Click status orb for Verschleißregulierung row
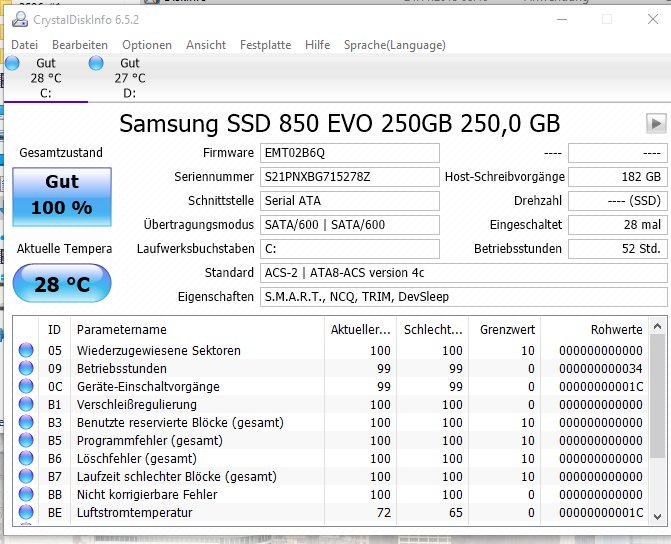671x544 pixels. click(x=26, y=404)
